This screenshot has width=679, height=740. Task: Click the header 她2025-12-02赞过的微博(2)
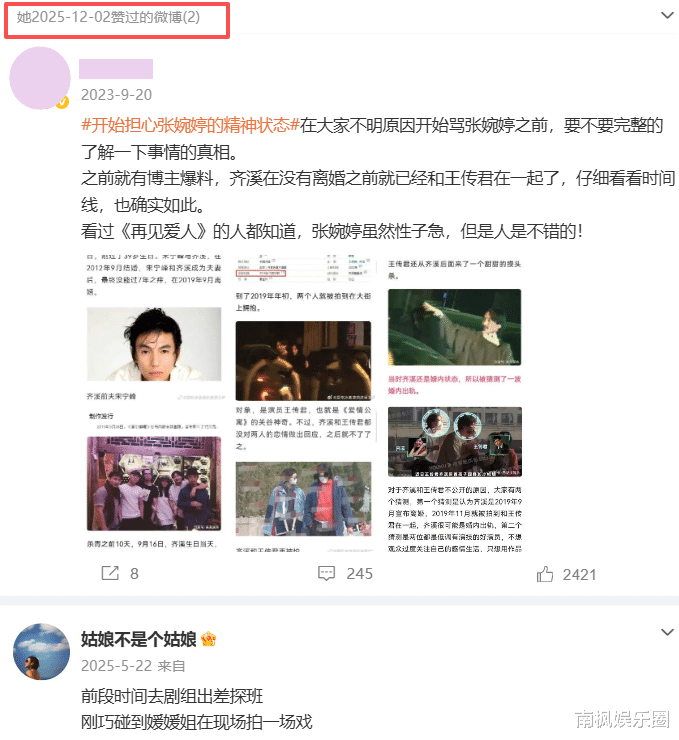[109, 17]
